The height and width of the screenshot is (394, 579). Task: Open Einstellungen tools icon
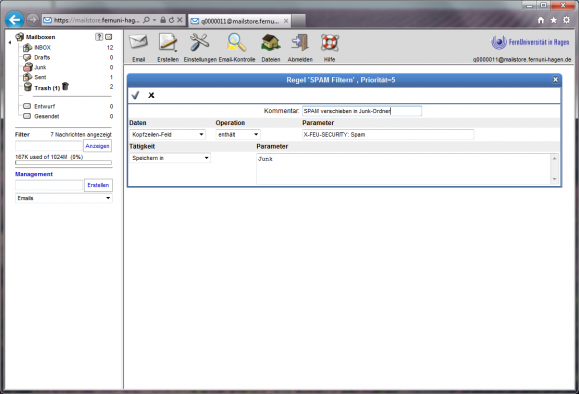click(199, 43)
